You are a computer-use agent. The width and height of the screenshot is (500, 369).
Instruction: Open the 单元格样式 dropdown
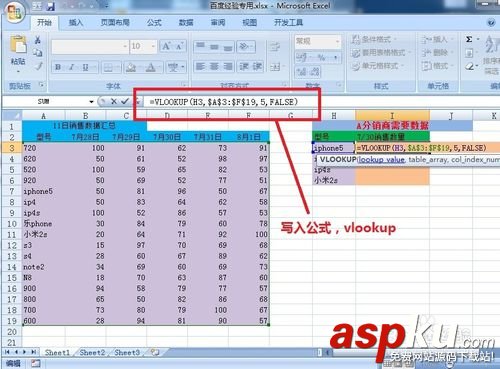[x=378, y=66]
